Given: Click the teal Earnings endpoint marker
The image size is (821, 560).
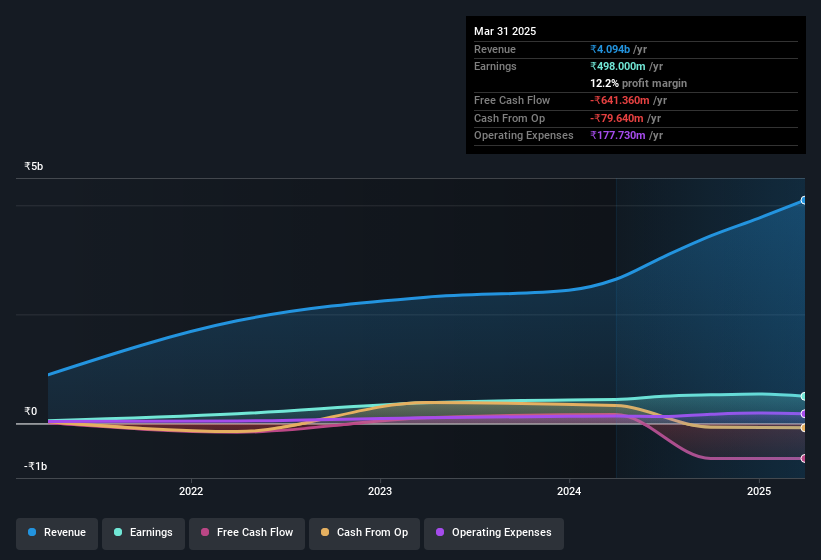Looking at the screenshot, I should click(804, 396).
